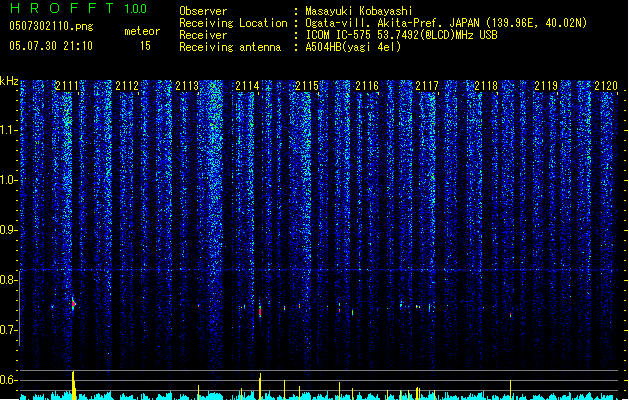Click the 2119 time marker
This screenshot has height=400, width=629.
coord(546,86)
